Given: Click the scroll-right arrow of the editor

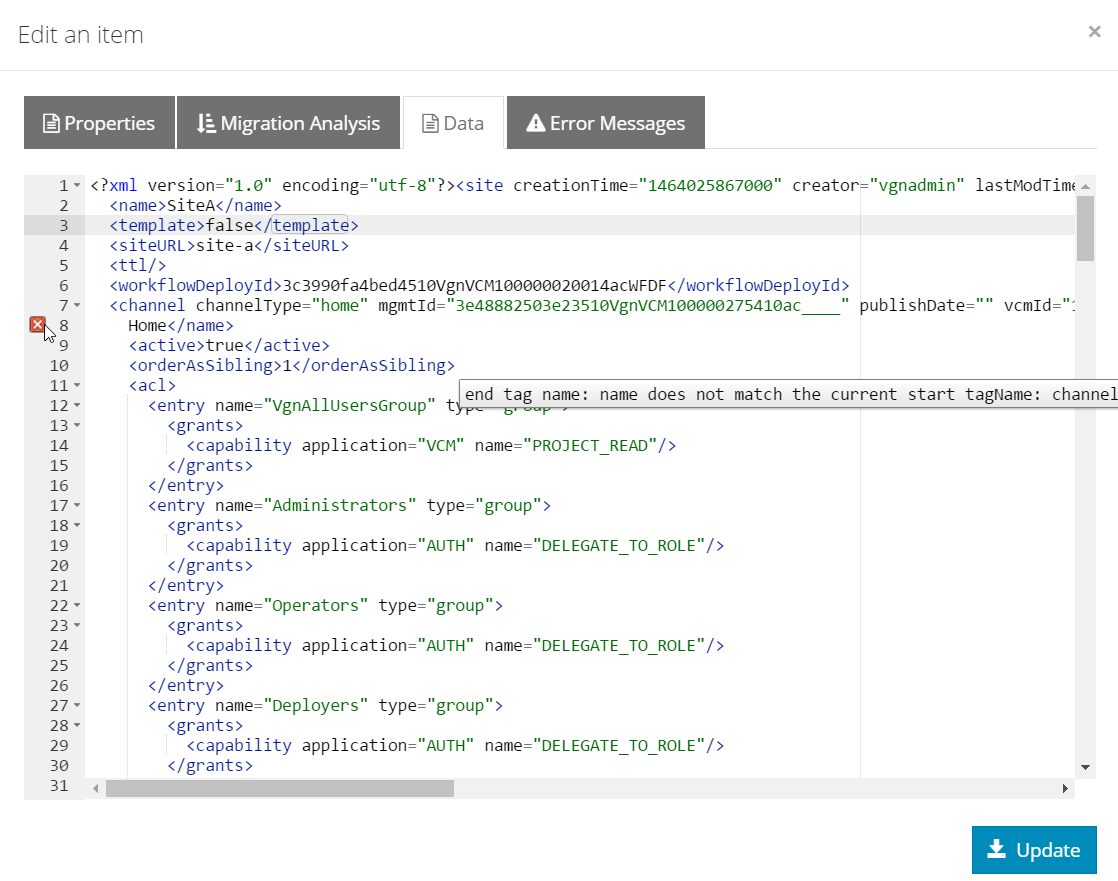Looking at the screenshot, I should 1065,788.
